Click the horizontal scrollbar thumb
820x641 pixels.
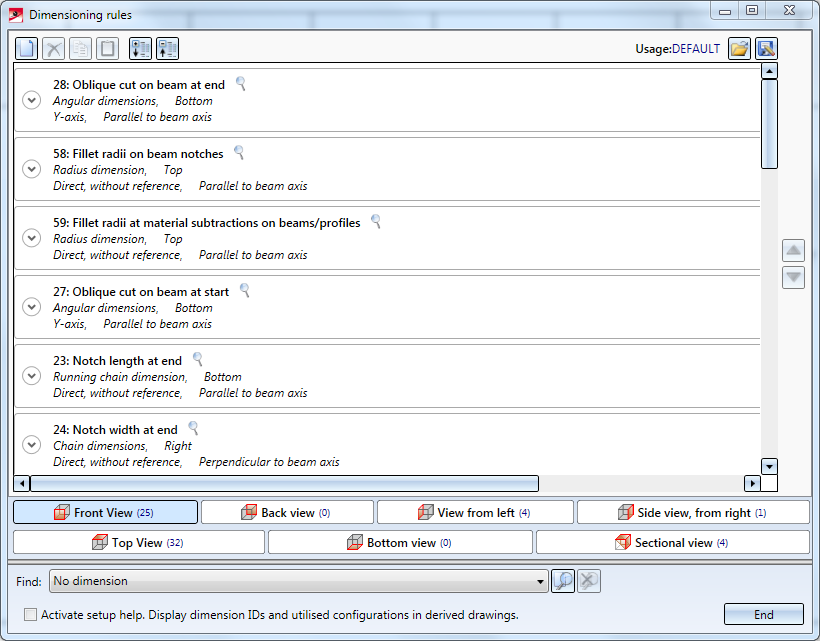(284, 484)
